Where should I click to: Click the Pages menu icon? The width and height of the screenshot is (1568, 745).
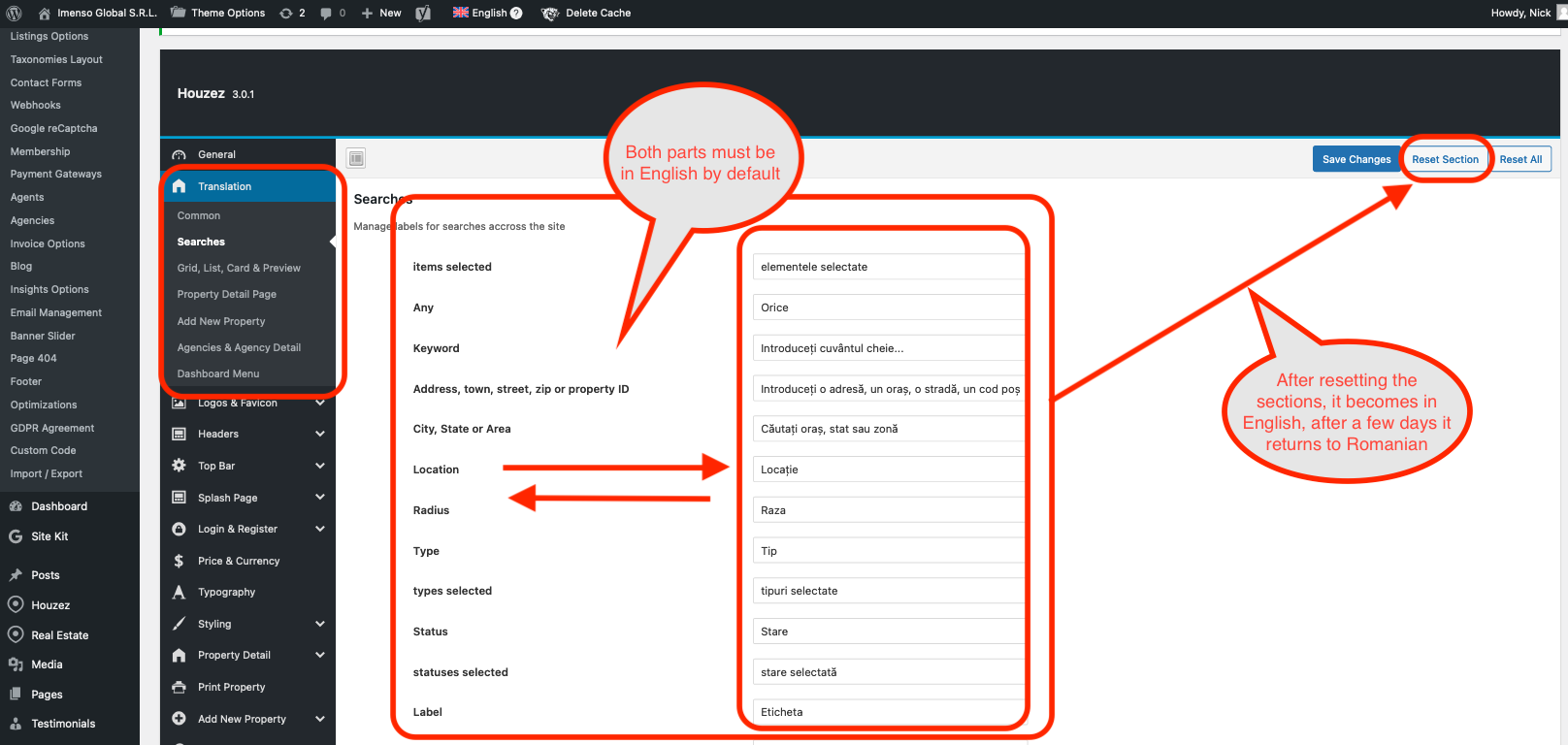point(16,695)
